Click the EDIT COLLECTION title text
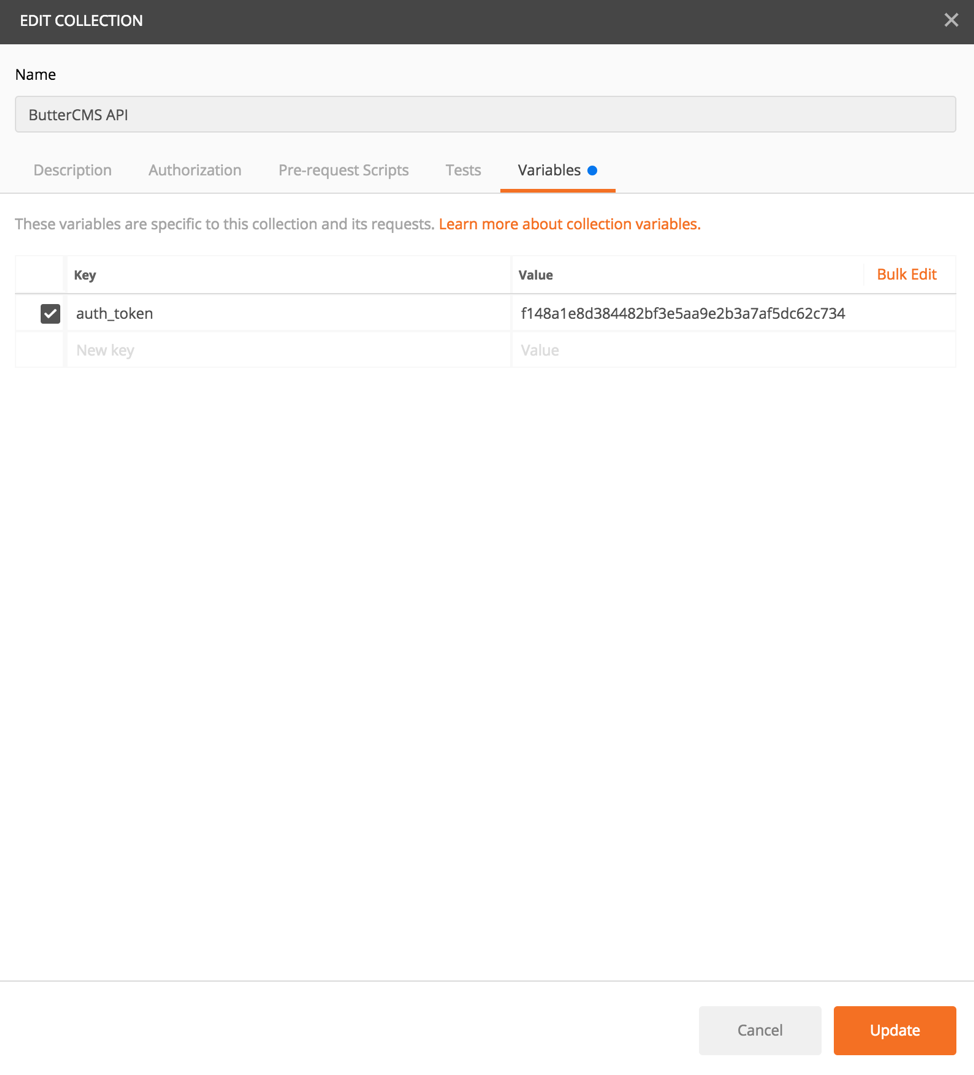The height and width of the screenshot is (1075, 974). point(81,21)
